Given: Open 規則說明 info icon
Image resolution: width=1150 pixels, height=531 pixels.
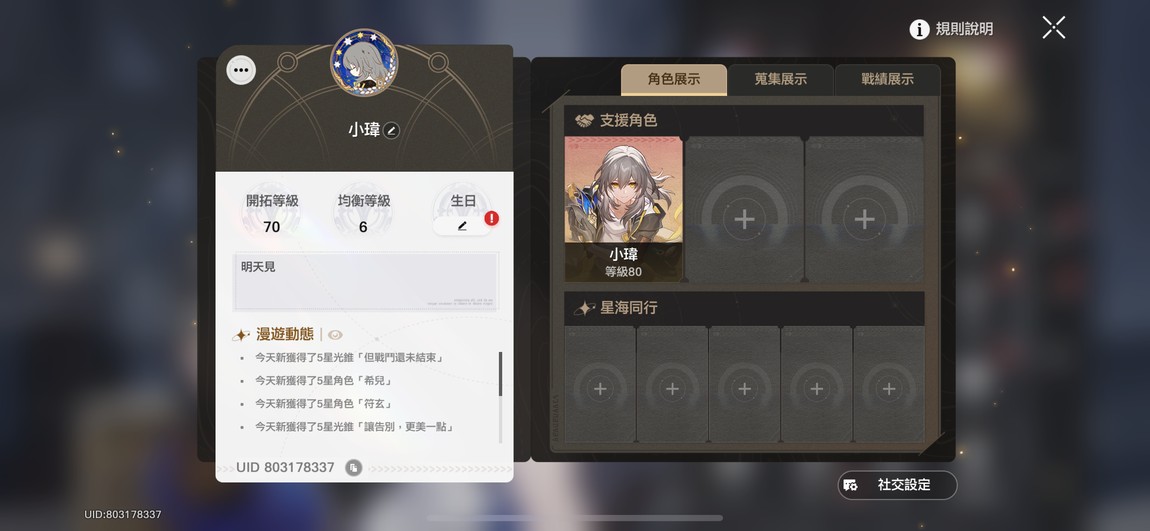Looking at the screenshot, I should (919, 29).
